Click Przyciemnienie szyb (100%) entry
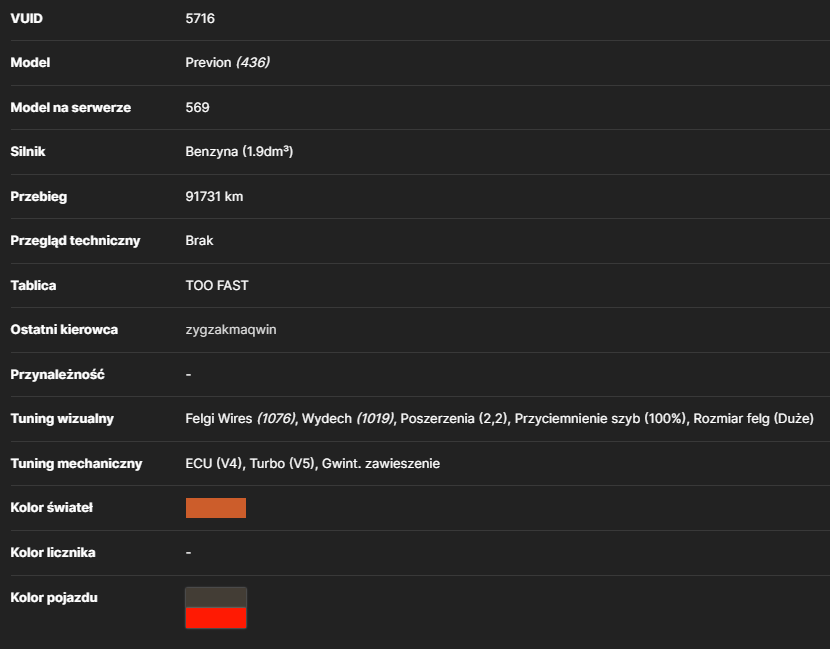Viewport: 830px width, 649px height. [x=601, y=418]
